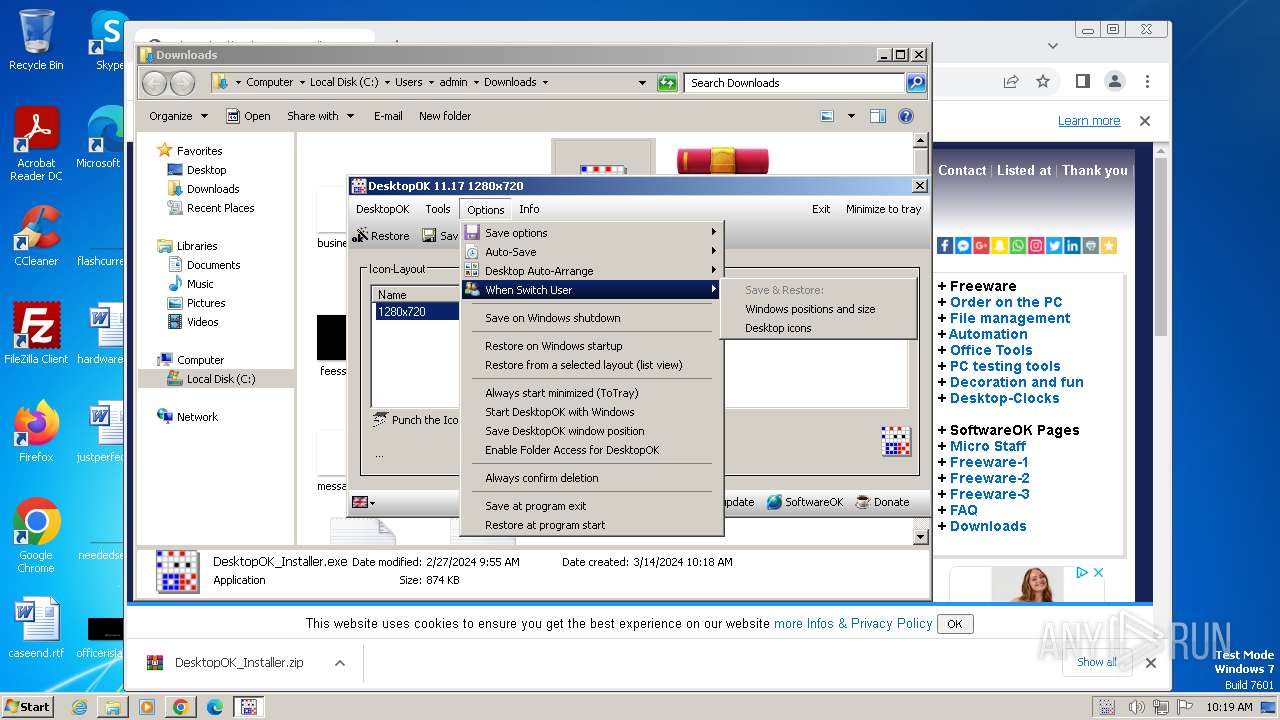Viewport: 1280px width, 720px height.
Task: Click the Name column header
Action: [416, 295]
